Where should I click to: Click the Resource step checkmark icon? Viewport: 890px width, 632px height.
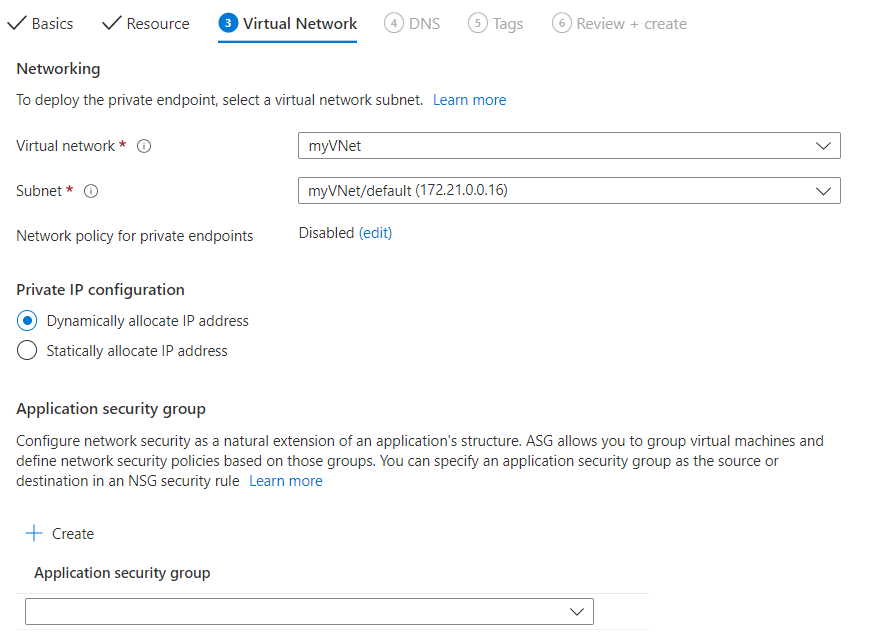click(112, 23)
